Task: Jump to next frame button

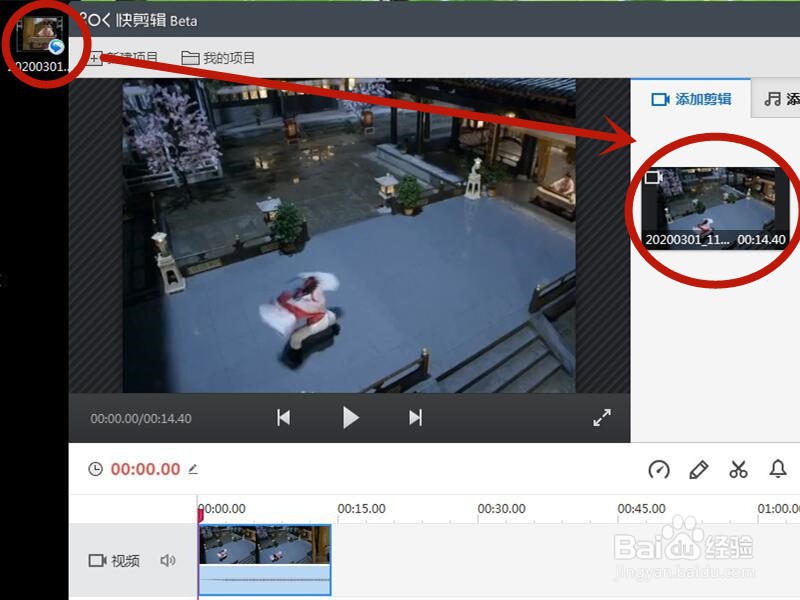Action: (x=415, y=418)
